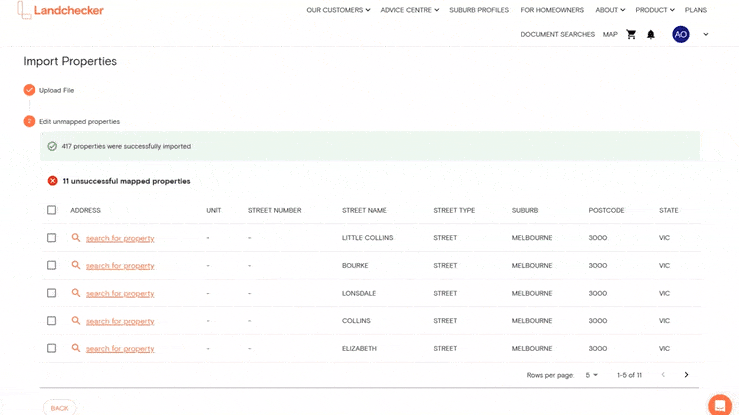Click search for property link, Lonsdale row
This screenshot has height=415, width=739.
click(x=120, y=293)
